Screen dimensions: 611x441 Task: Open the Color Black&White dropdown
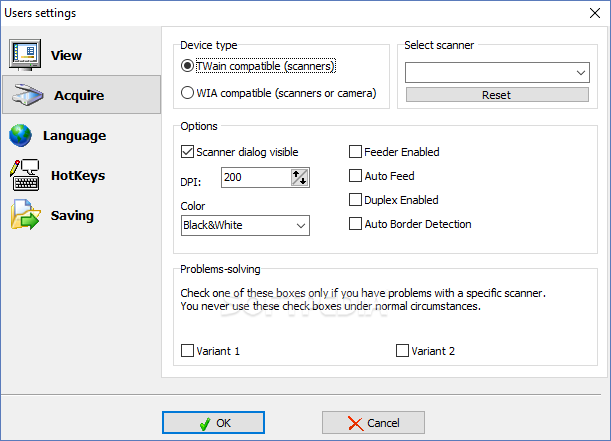point(245,226)
